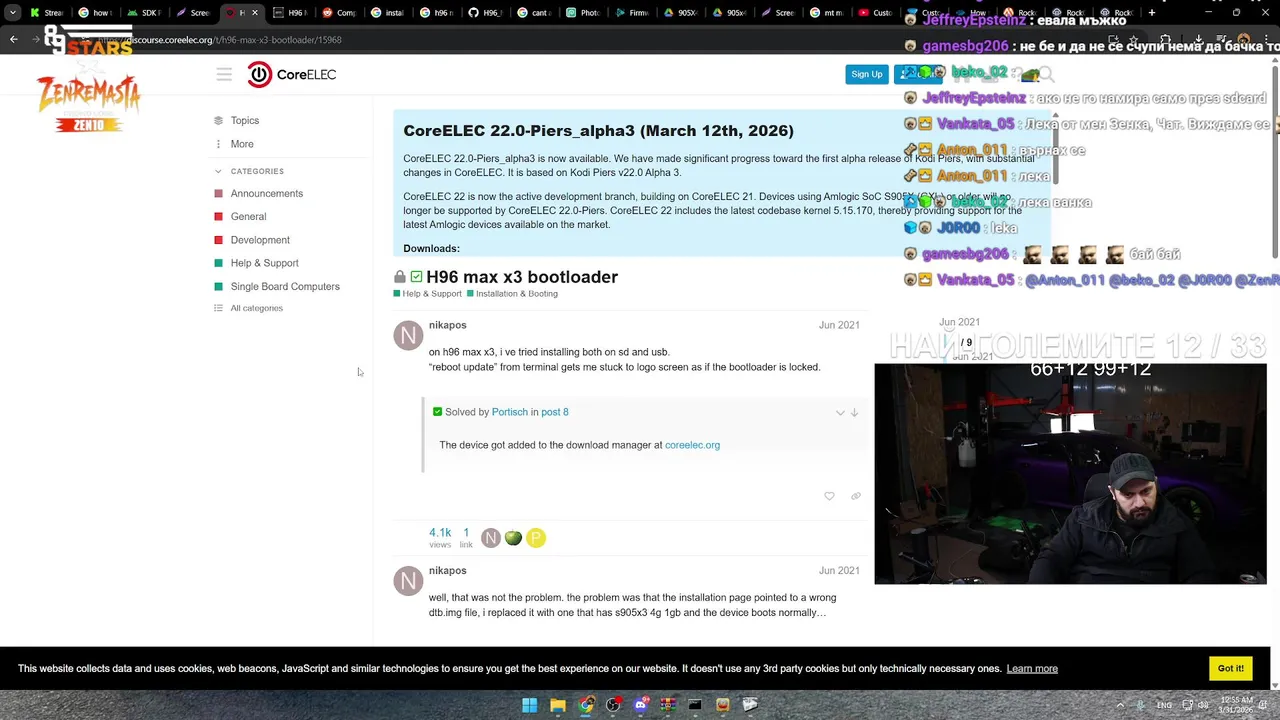Open Help & Support in the sidebar

[264, 263]
